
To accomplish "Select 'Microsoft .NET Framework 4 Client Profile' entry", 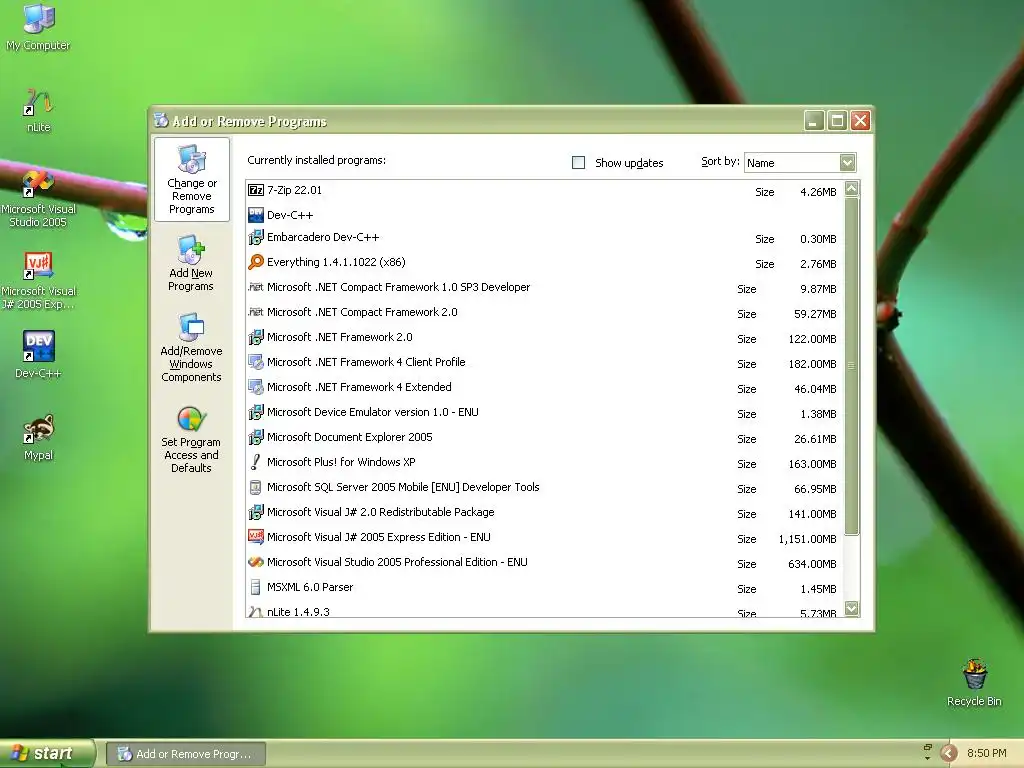I will click(545, 362).
